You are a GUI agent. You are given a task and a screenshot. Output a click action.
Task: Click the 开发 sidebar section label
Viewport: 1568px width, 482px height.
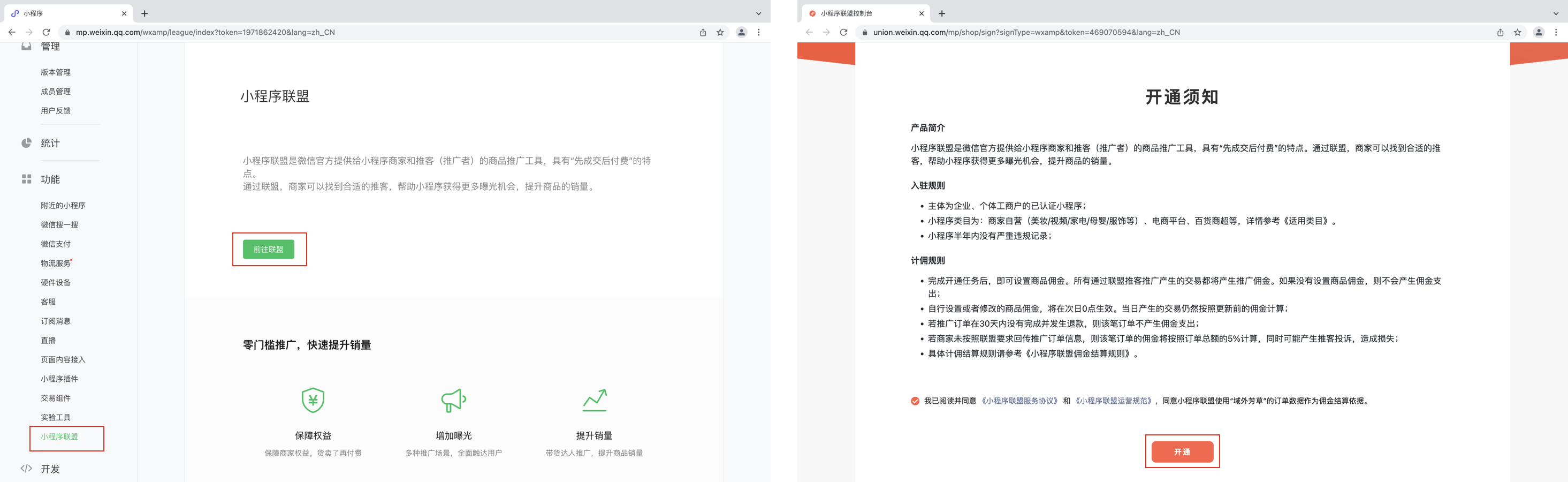[x=50, y=469]
